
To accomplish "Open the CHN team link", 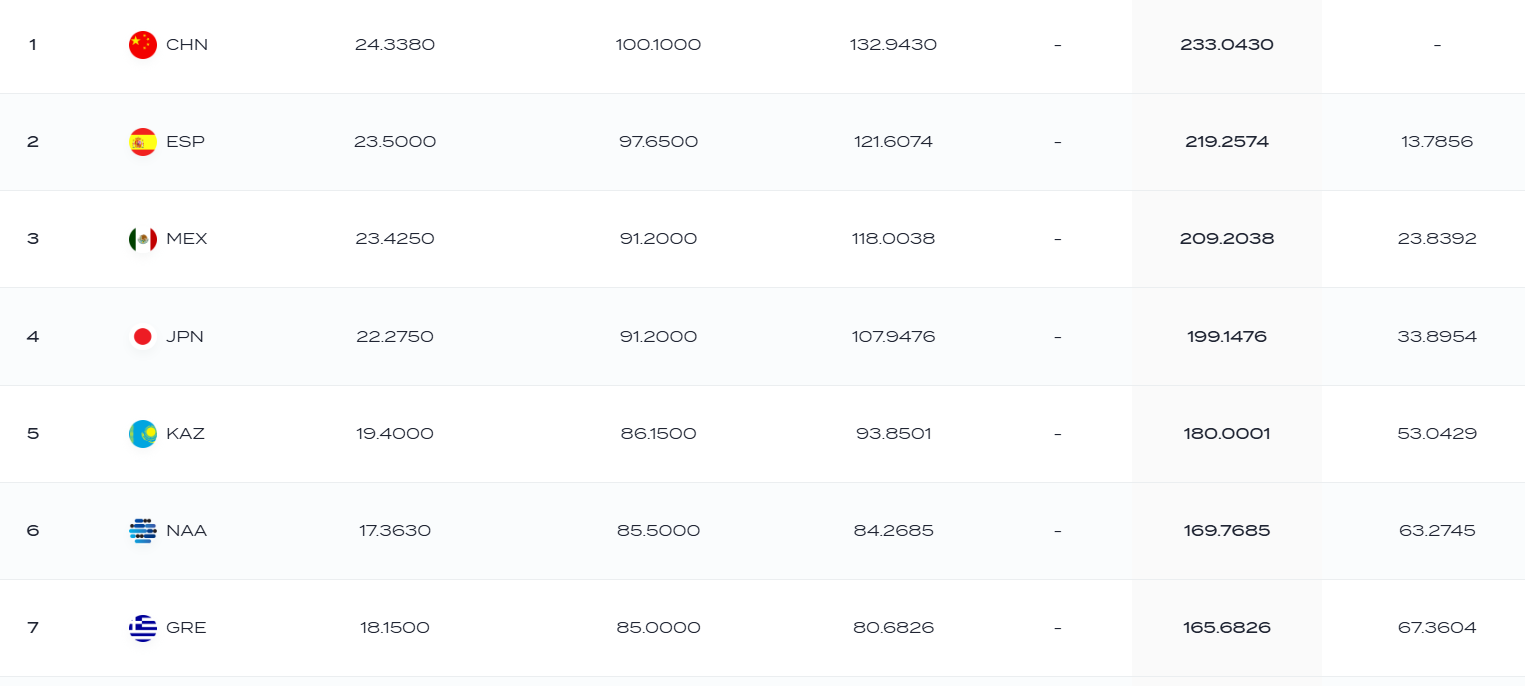I will pos(187,45).
